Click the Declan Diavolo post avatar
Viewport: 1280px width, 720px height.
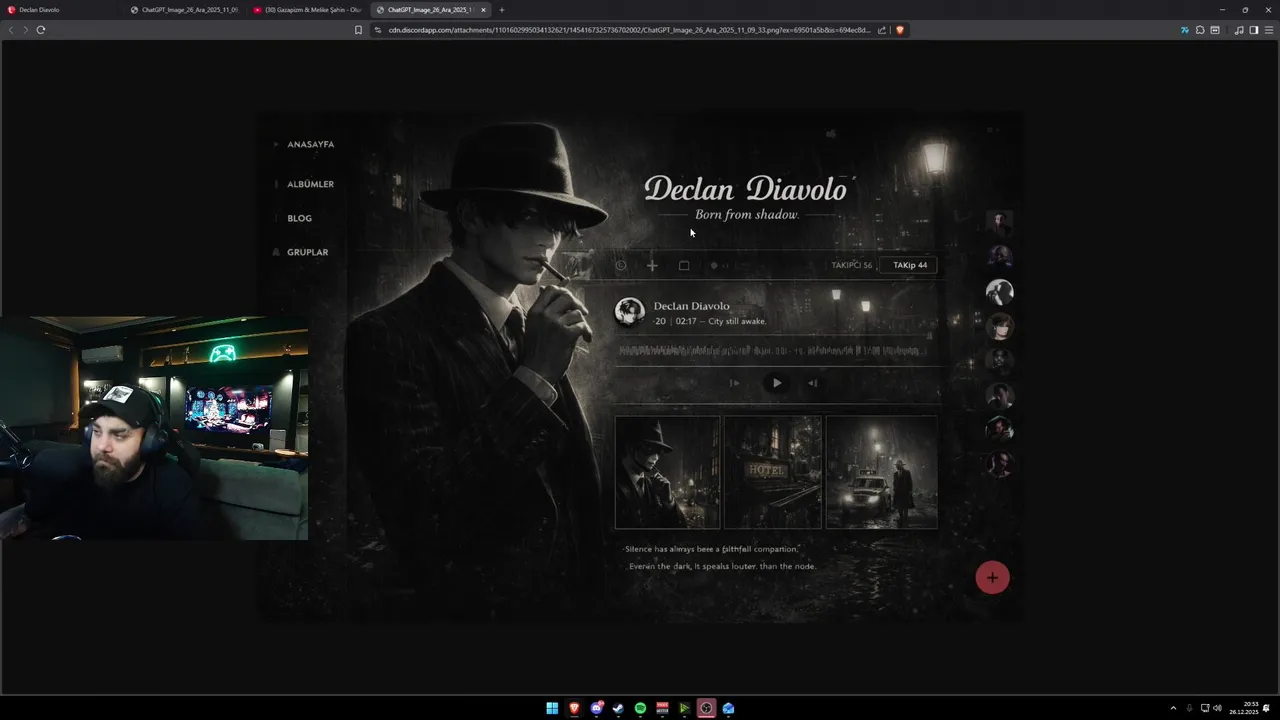coord(630,312)
